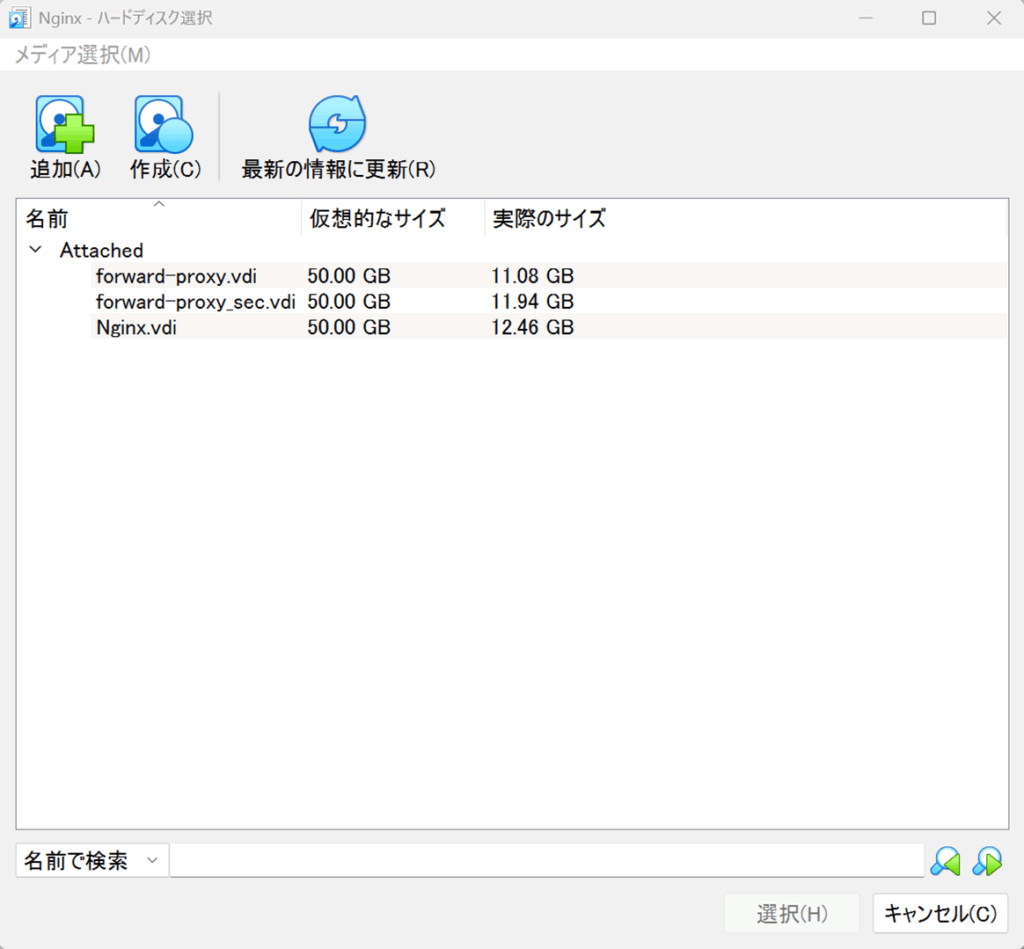1024x949 pixels.
Task: Open the メディア選択(M) menu
Action: 82,55
